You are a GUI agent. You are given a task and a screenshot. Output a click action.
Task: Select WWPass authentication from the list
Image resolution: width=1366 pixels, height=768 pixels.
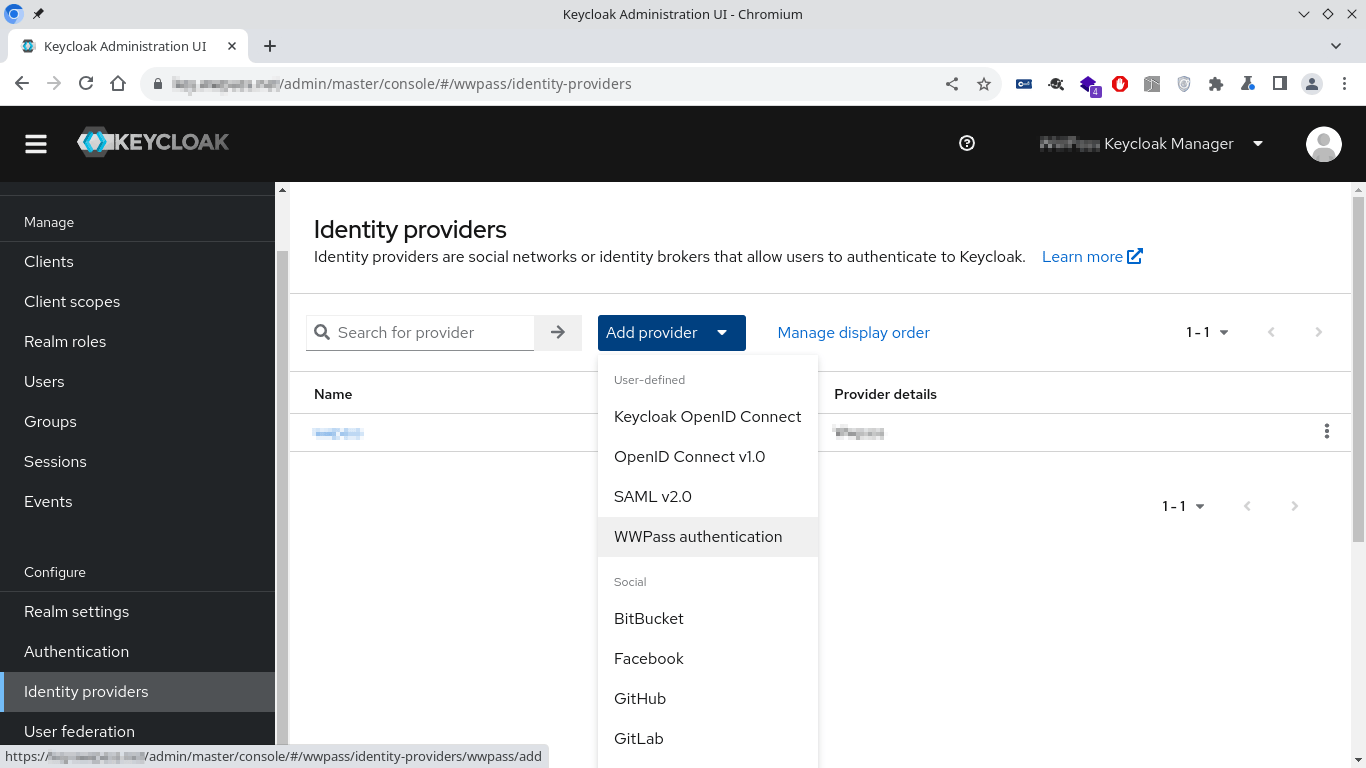[x=698, y=537]
